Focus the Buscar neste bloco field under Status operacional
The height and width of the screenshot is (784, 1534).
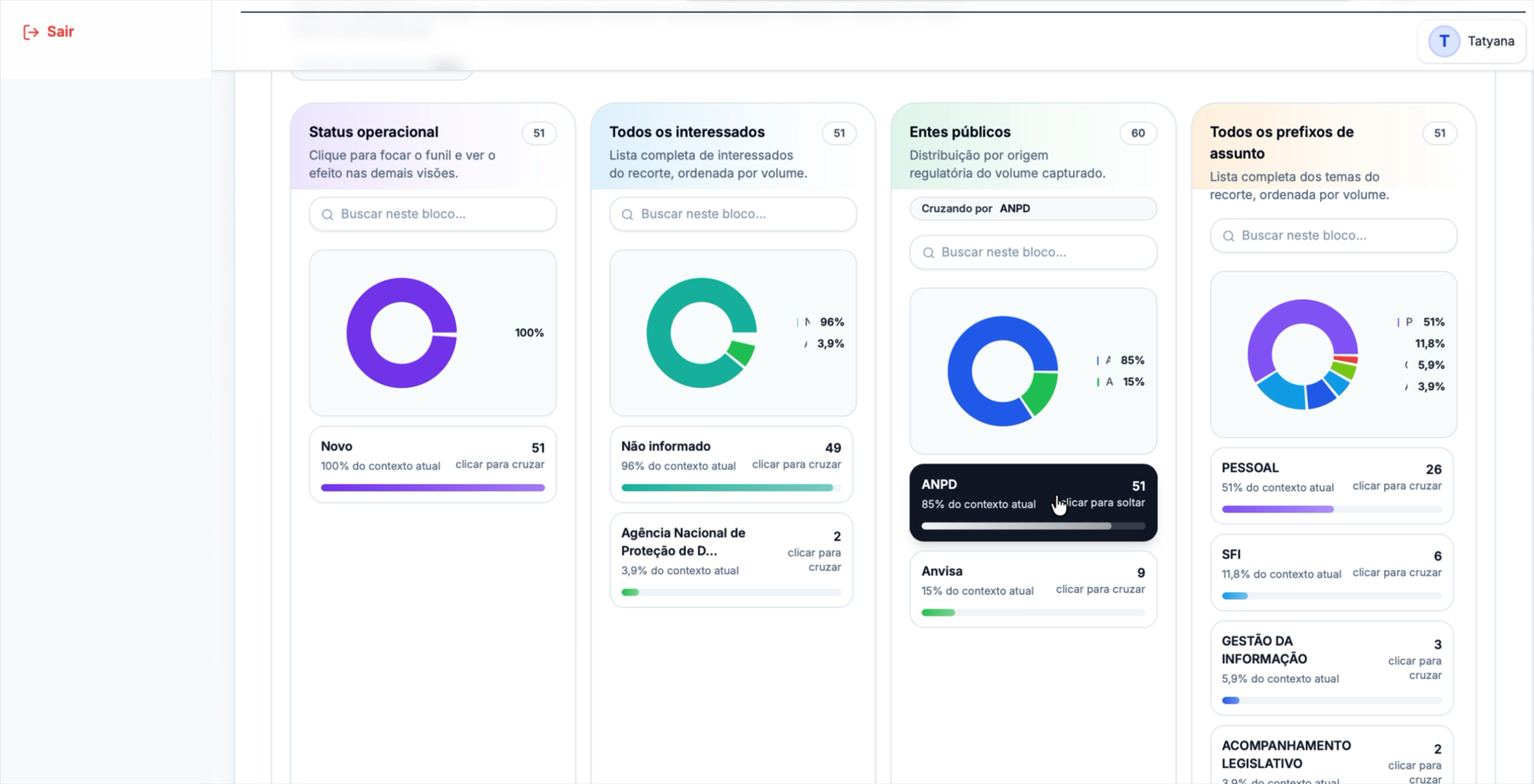(x=433, y=214)
